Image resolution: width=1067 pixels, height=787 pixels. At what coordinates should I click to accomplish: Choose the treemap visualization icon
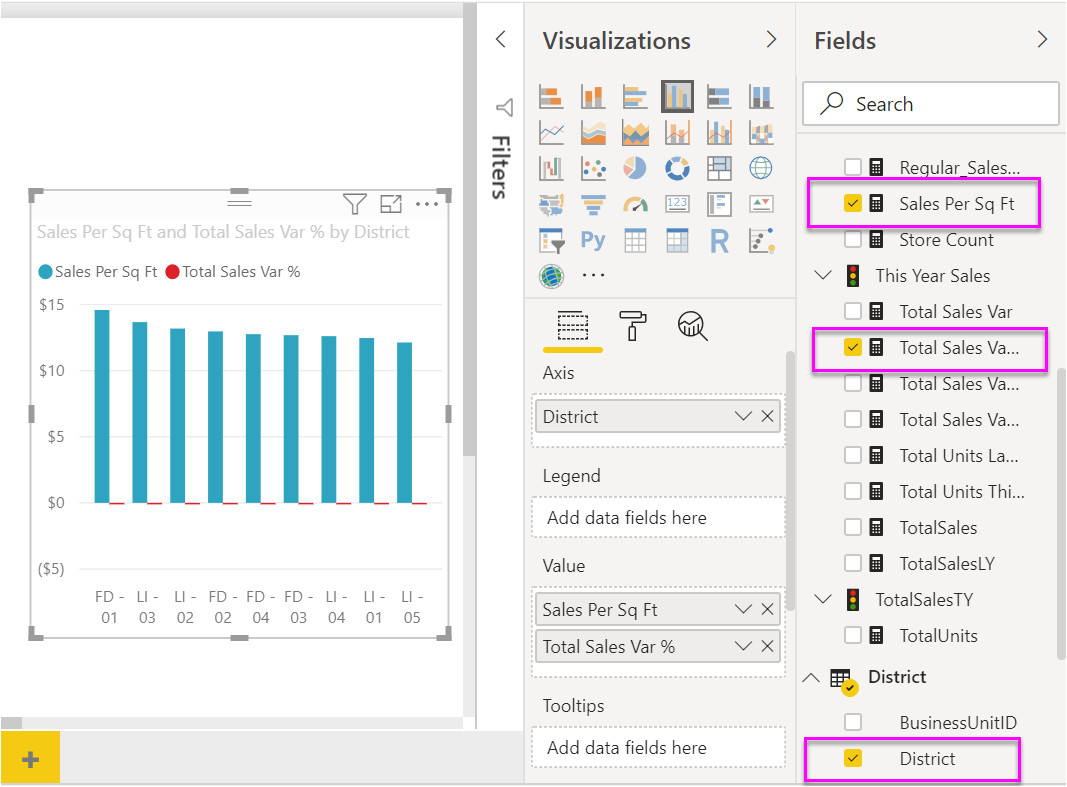pos(718,168)
